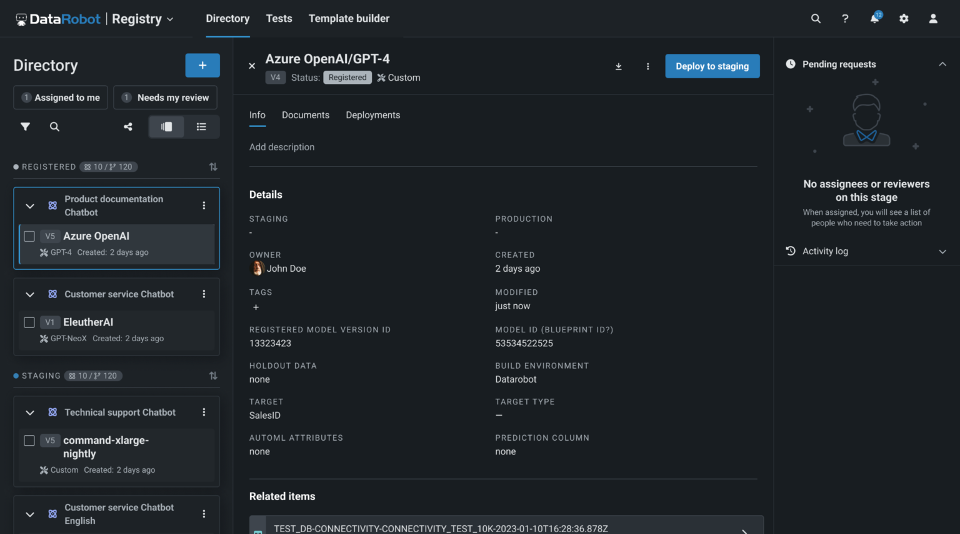The image size is (960, 534).
Task: Open the notifications bell
Action: 875,19
